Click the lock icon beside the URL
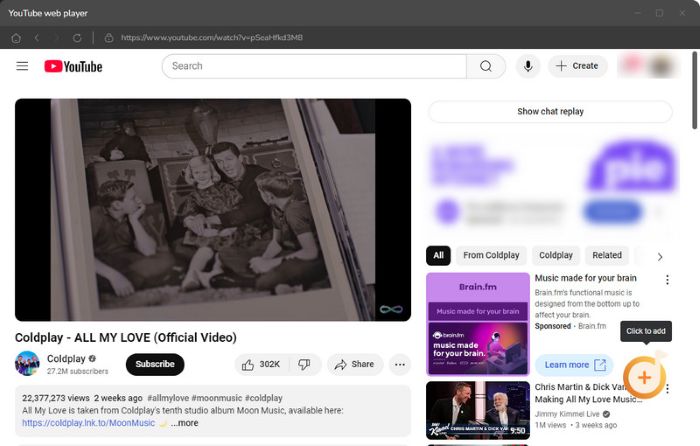The image size is (700, 446). (109, 38)
